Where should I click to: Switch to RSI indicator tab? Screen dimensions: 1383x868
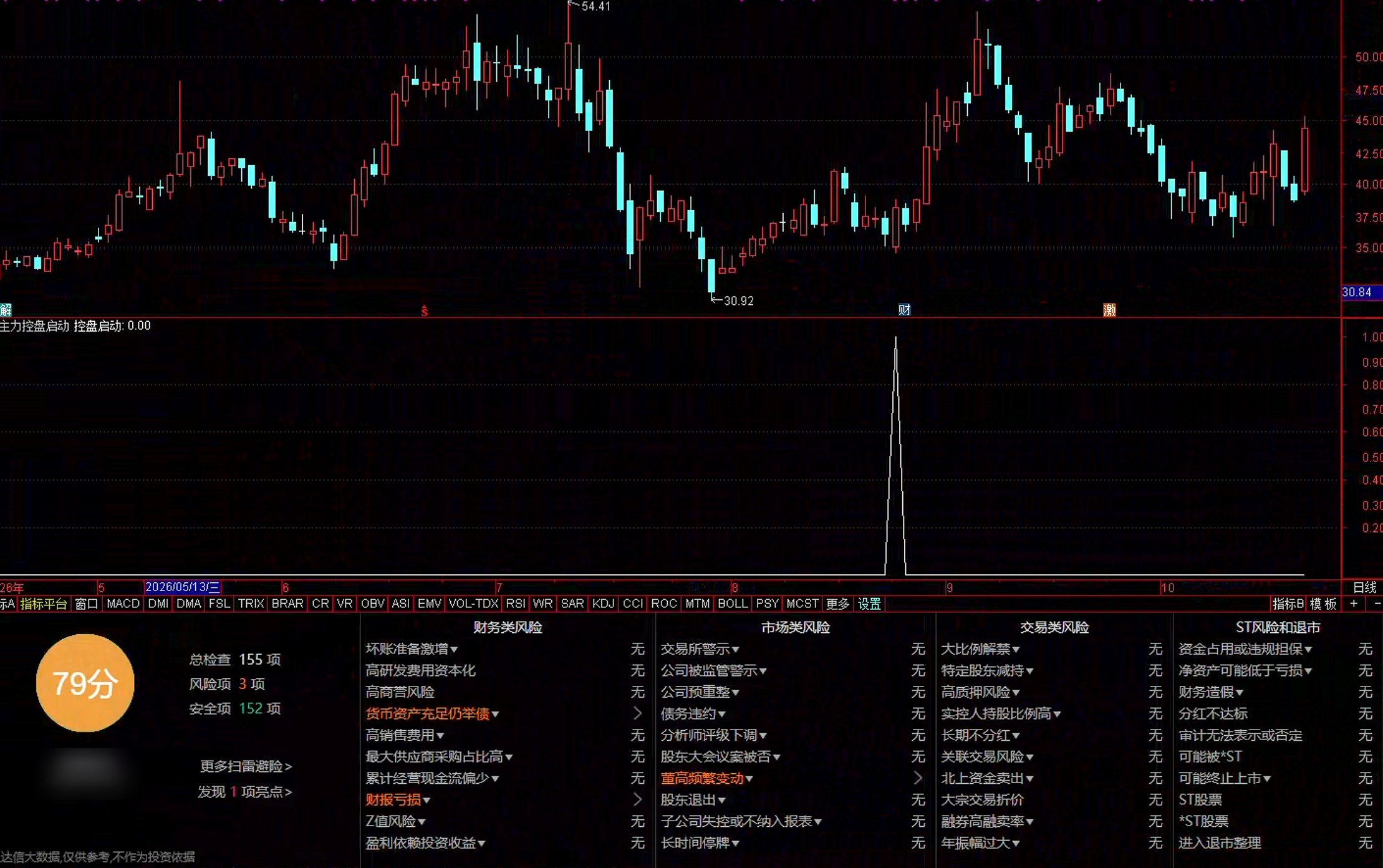(515, 604)
